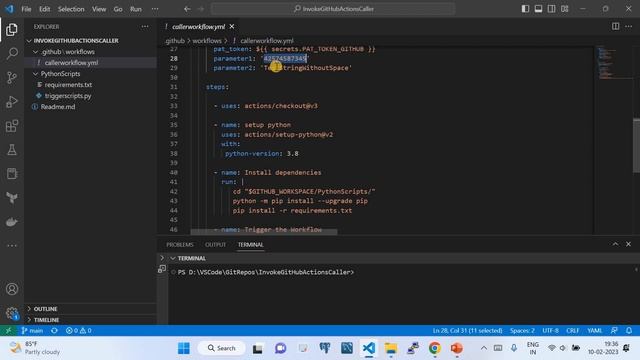Open the Accounts menu icon
The width and height of the screenshot is (640, 360).
pos(12,289)
